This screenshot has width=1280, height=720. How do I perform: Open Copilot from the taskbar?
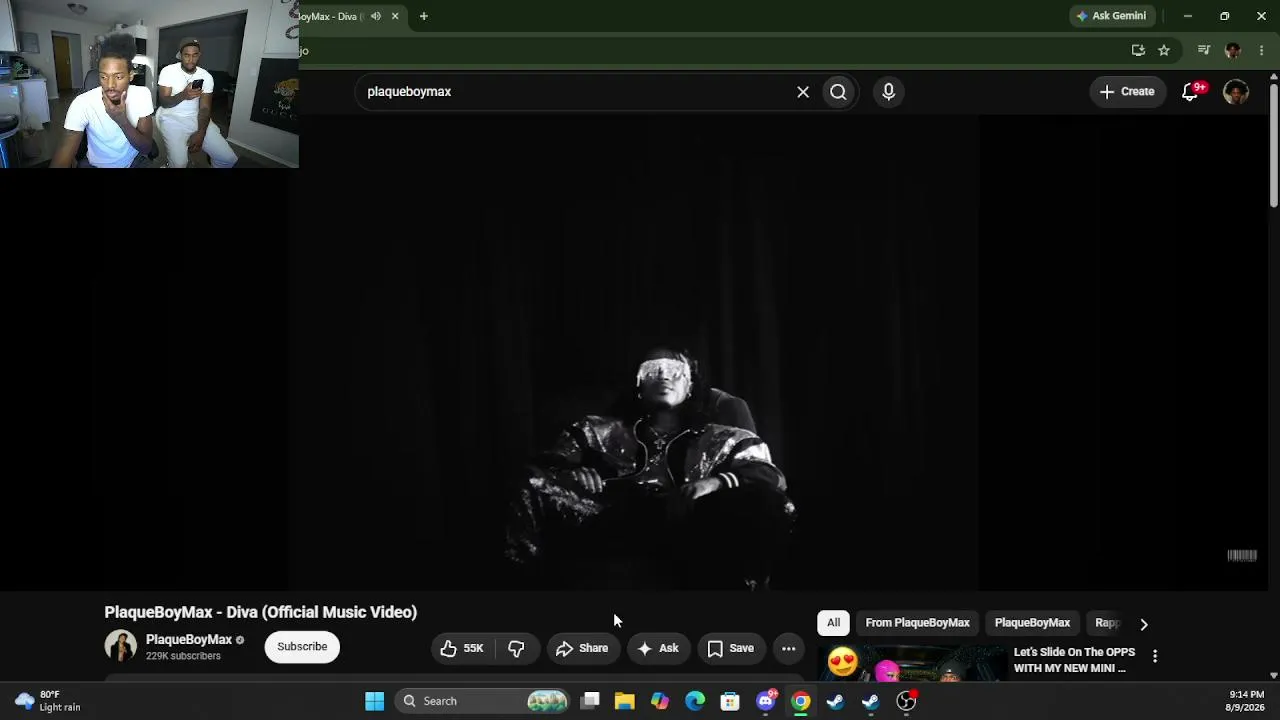pos(660,701)
